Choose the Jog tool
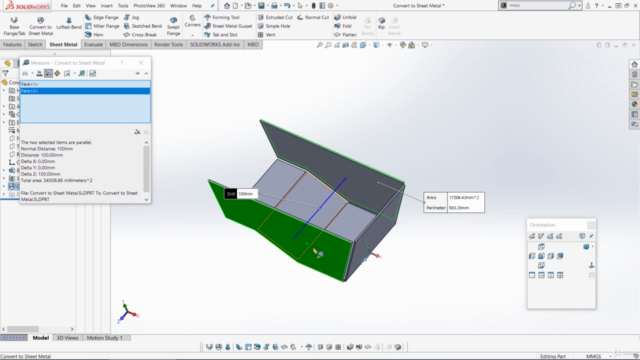The width and height of the screenshot is (640, 360). click(x=131, y=17)
